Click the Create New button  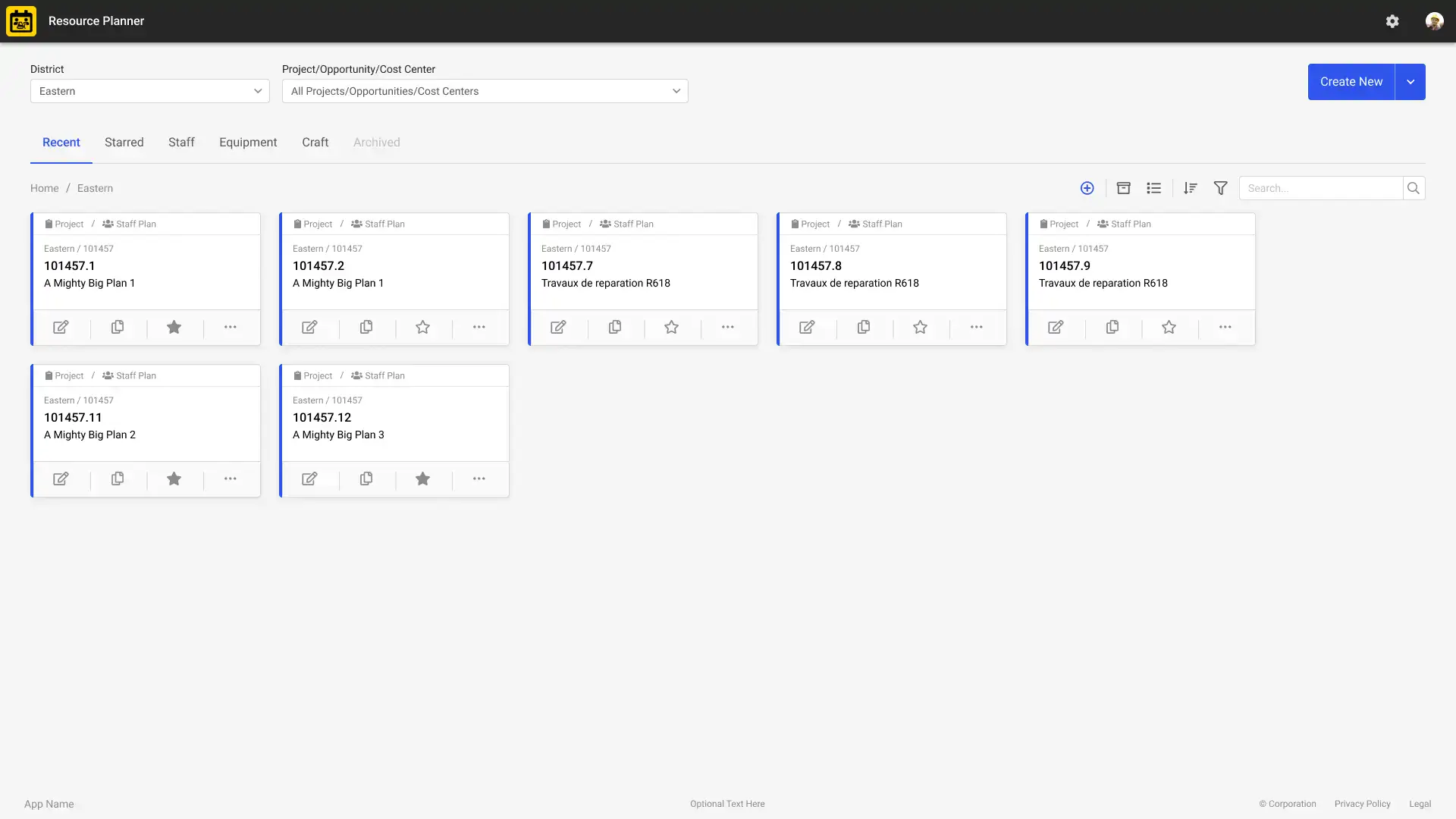(1351, 81)
